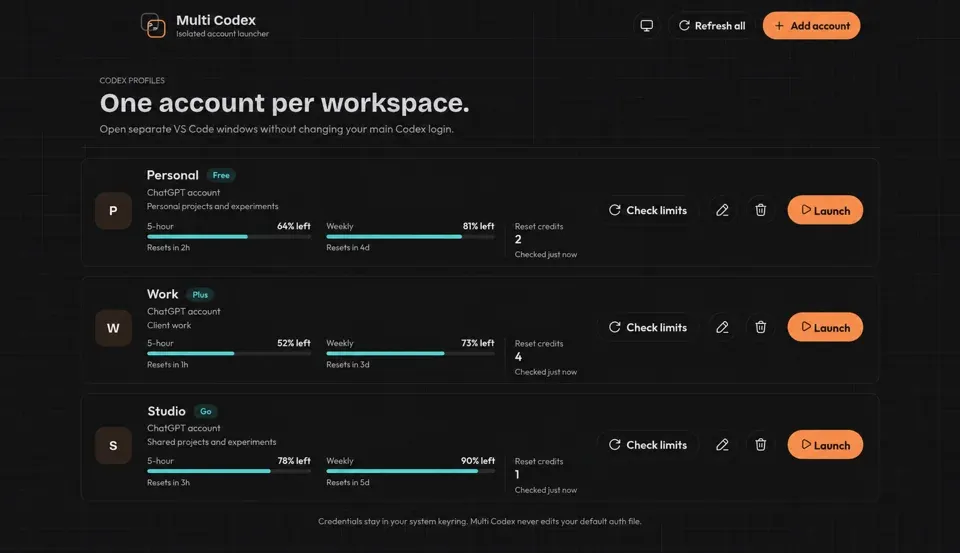Edit the Studio profile with pencil icon
This screenshot has height=553, width=960.
tap(722, 445)
